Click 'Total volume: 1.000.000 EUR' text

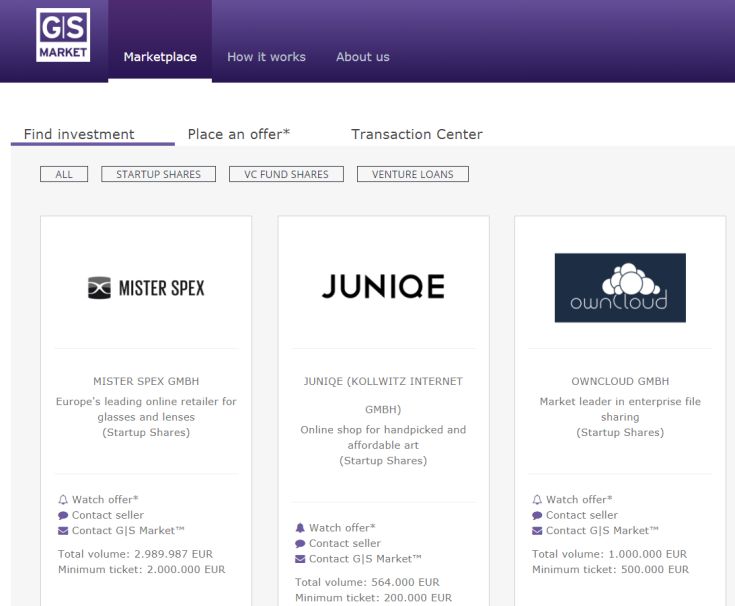coord(609,554)
